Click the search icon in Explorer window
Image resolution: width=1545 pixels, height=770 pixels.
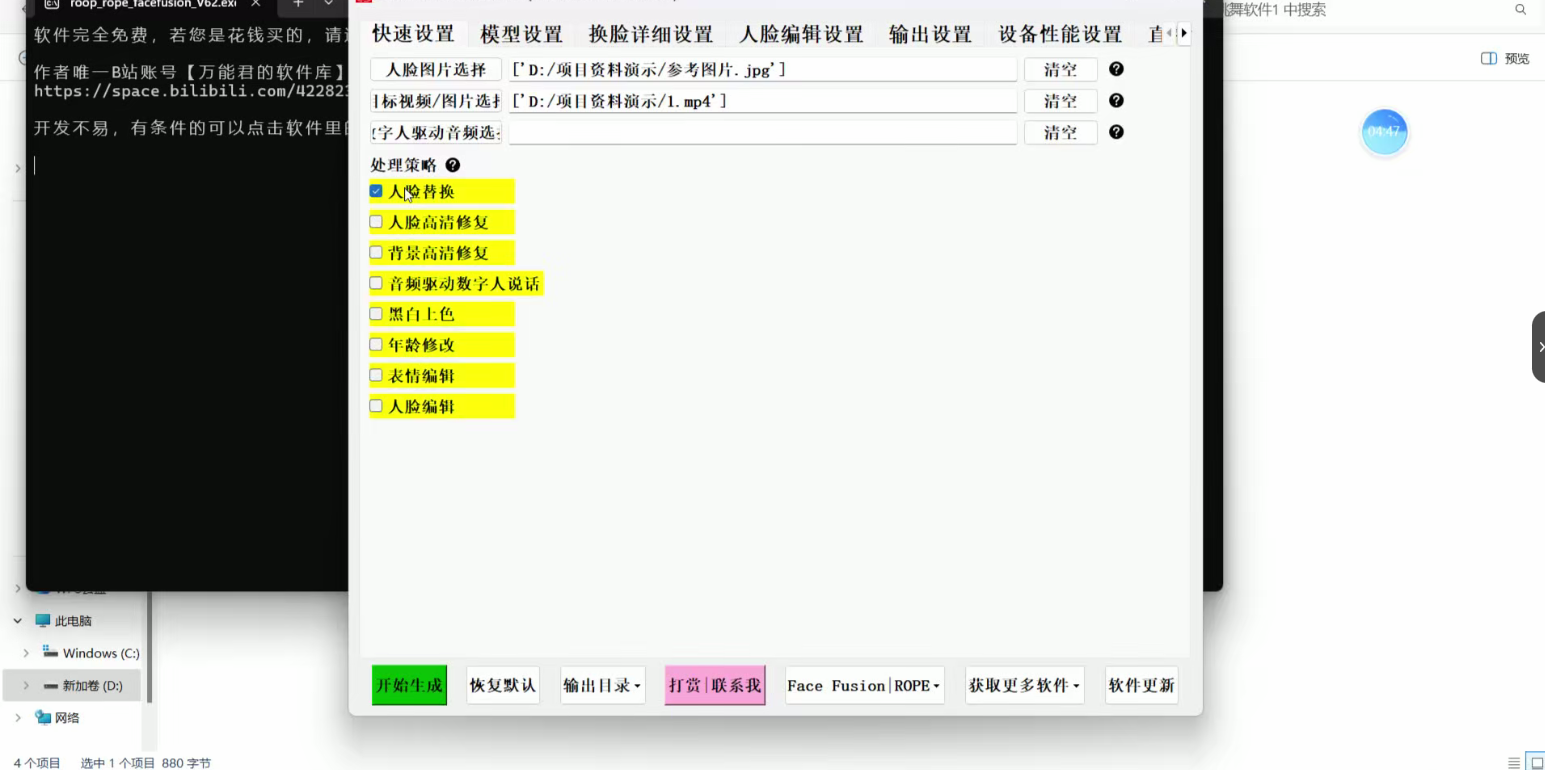point(1521,10)
